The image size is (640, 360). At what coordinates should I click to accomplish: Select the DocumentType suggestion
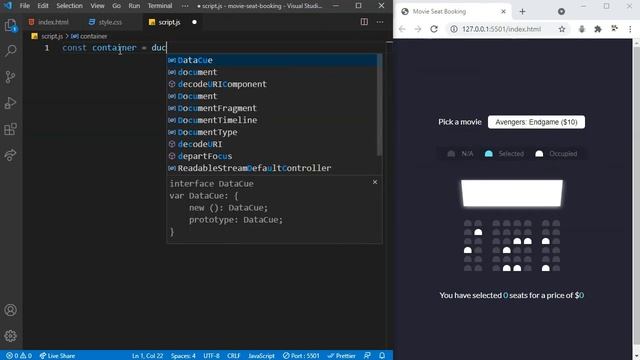272,132
